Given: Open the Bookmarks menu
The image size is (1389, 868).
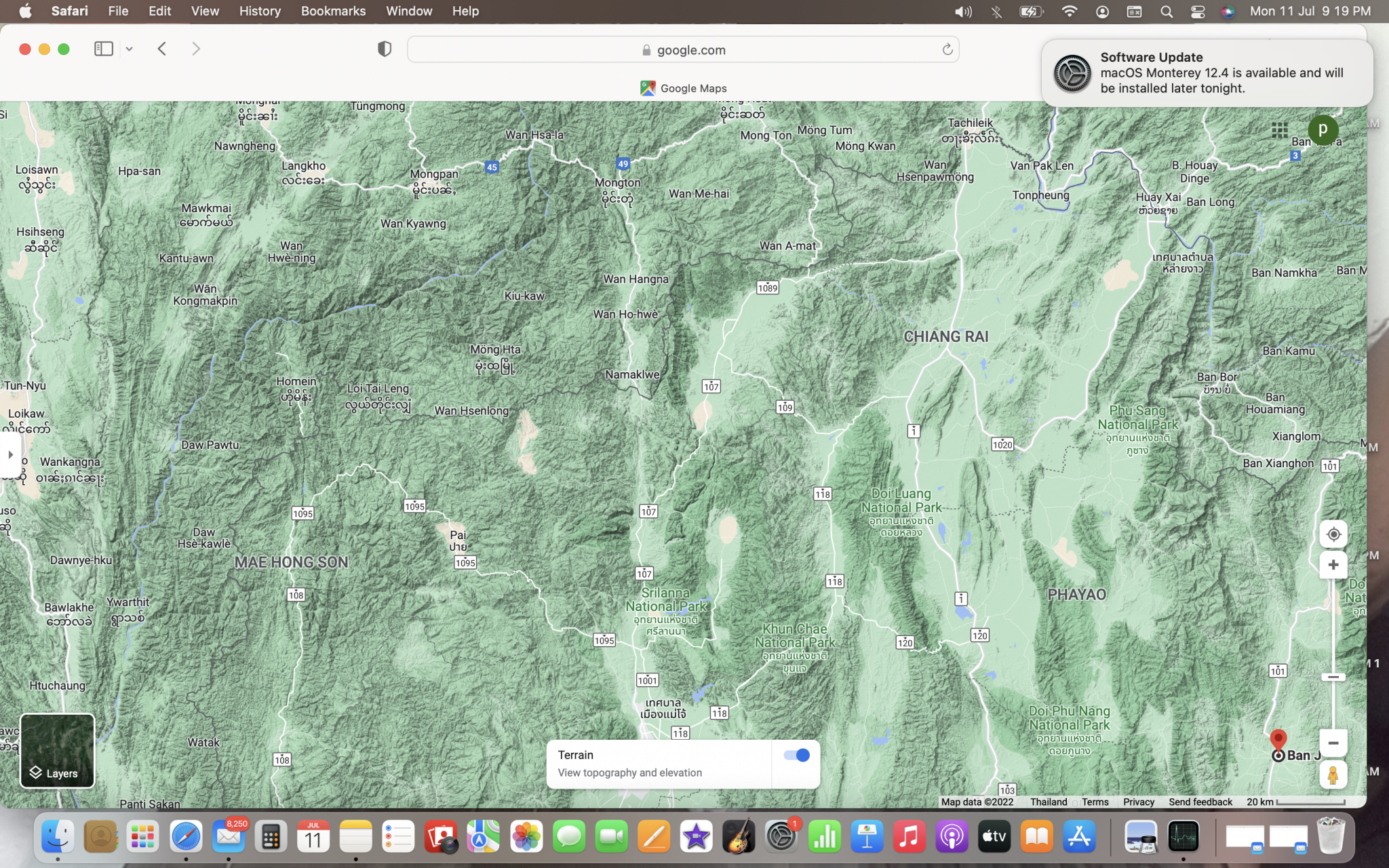Looking at the screenshot, I should pyautogui.click(x=333, y=11).
